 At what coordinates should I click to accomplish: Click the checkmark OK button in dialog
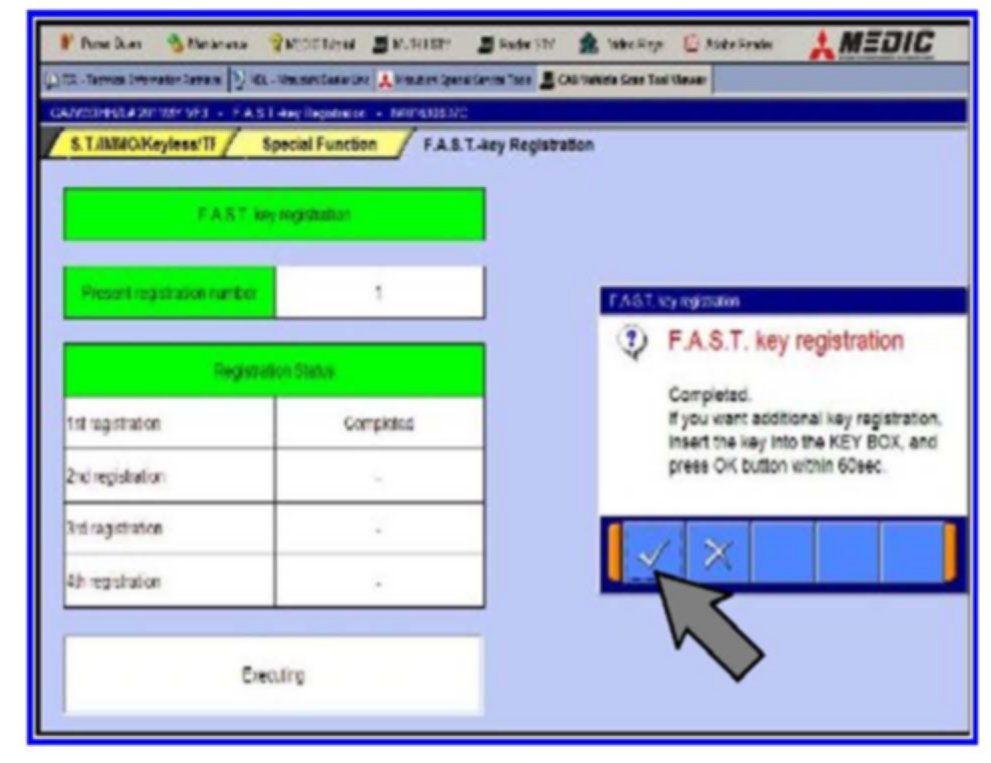coord(652,553)
